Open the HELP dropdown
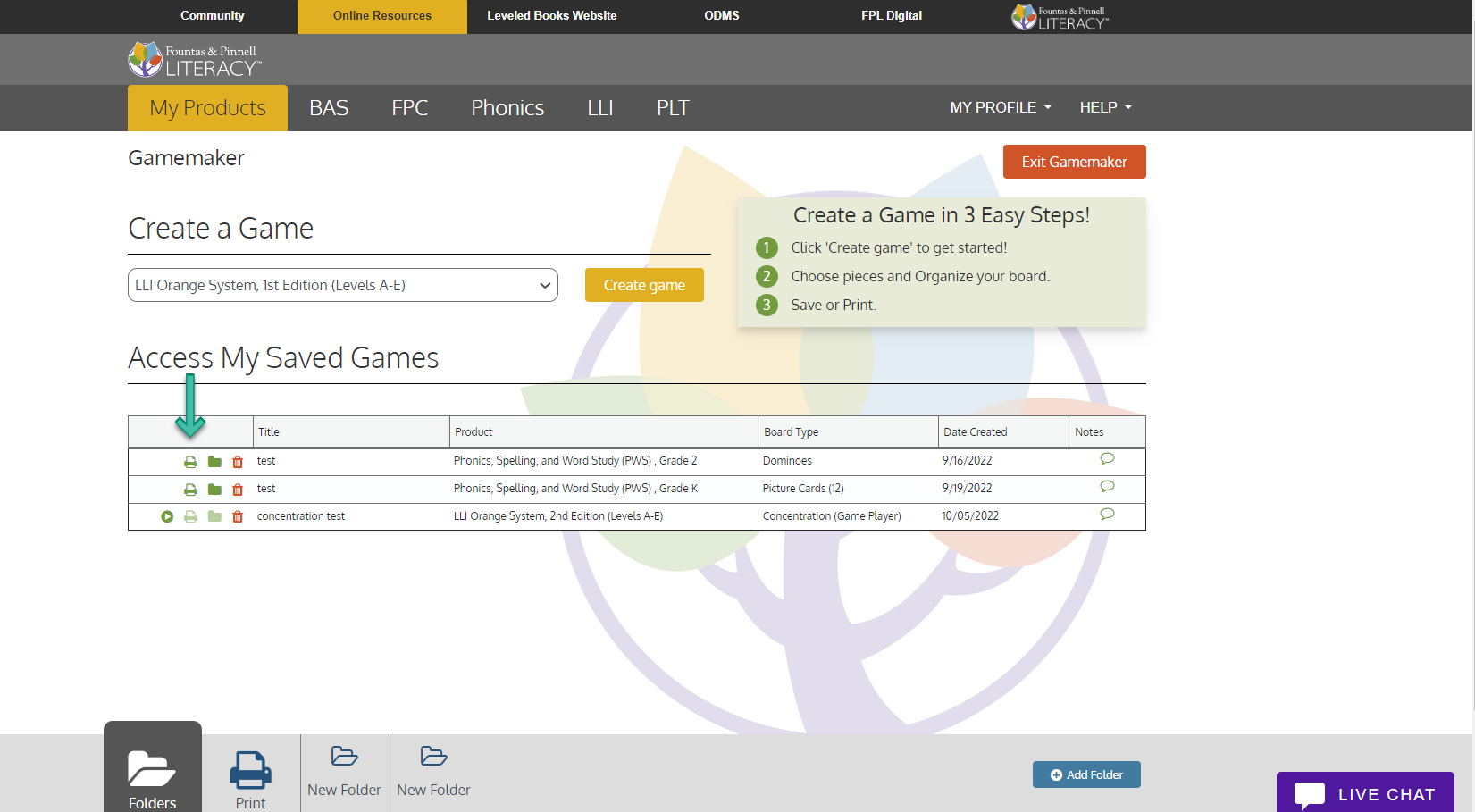The image size is (1475, 812). click(x=1104, y=107)
